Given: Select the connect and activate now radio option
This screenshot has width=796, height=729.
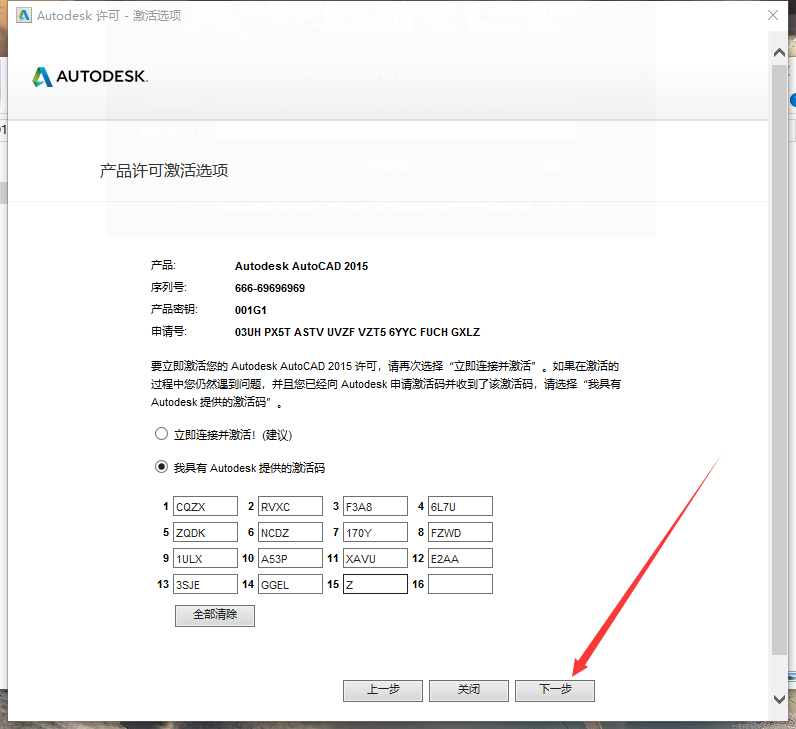Looking at the screenshot, I should [161, 434].
